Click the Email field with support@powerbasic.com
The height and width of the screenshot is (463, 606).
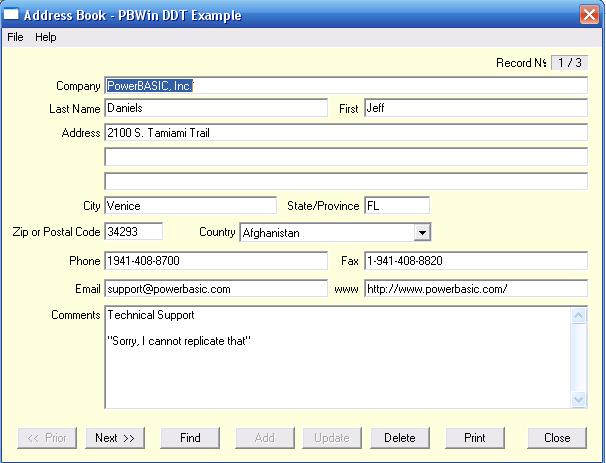216,289
